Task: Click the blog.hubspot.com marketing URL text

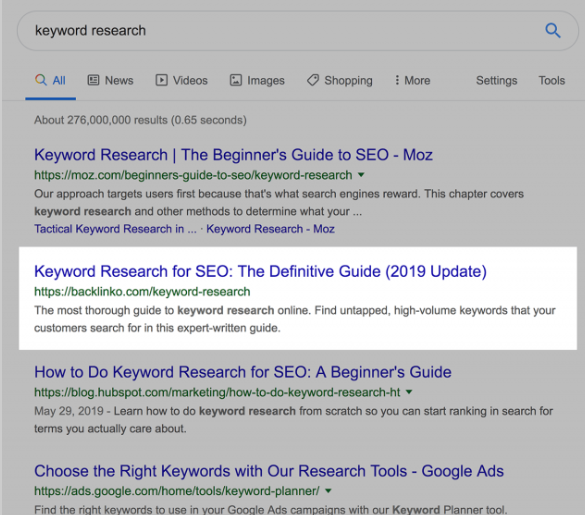Action: pyautogui.click(x=217, y=392)
